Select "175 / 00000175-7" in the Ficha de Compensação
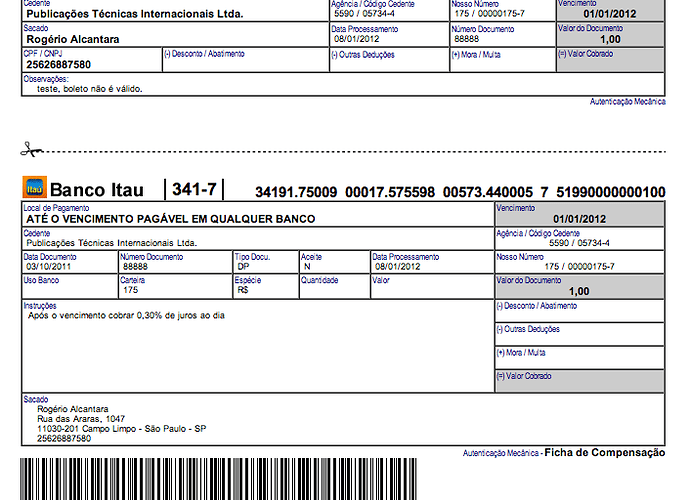Screen dimensions: 690x500 579,267
